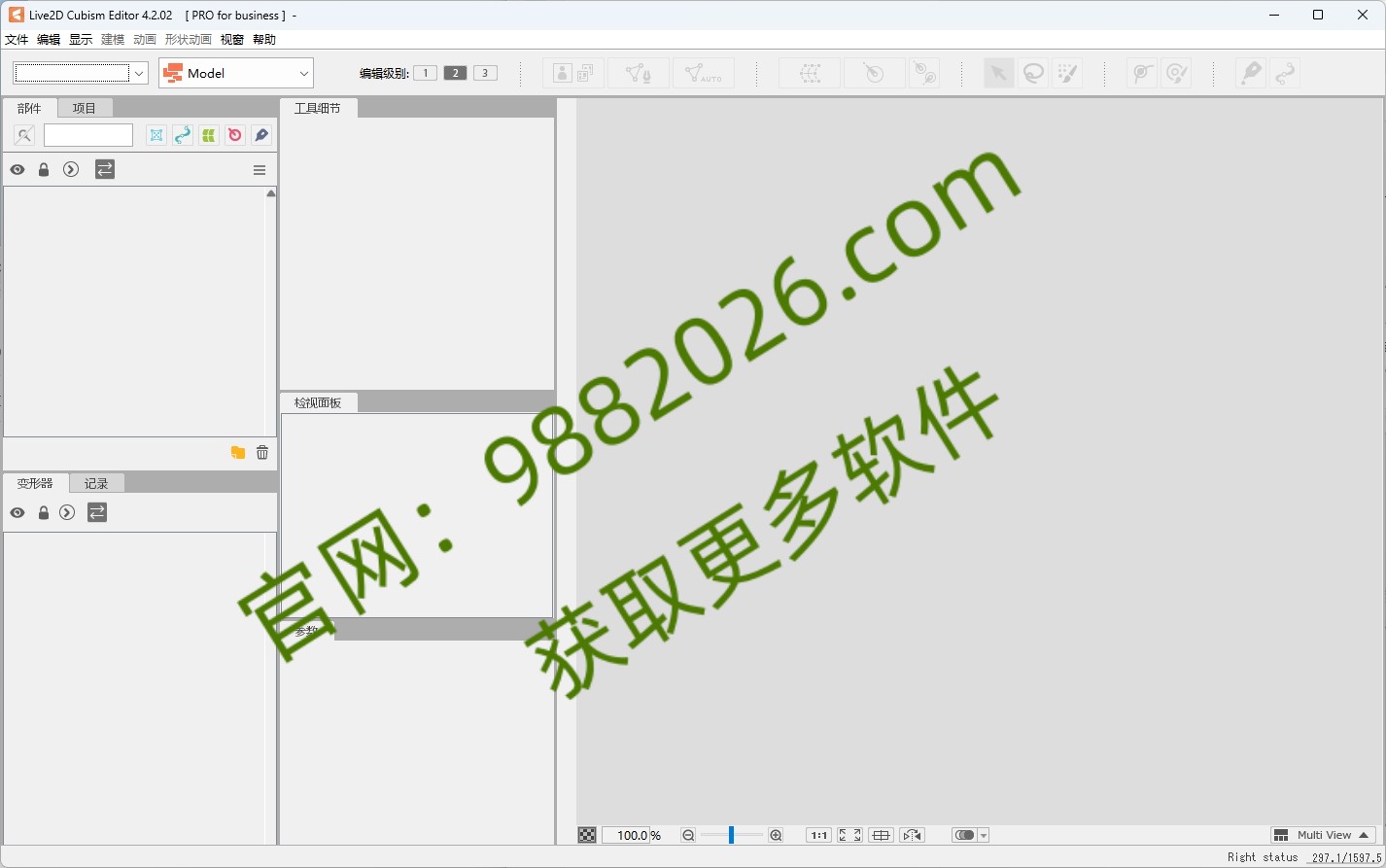Viewport: 1386px width, 868px height.
Task: Select the pen-shaped deform path tool
Action: coord(1251,73)
